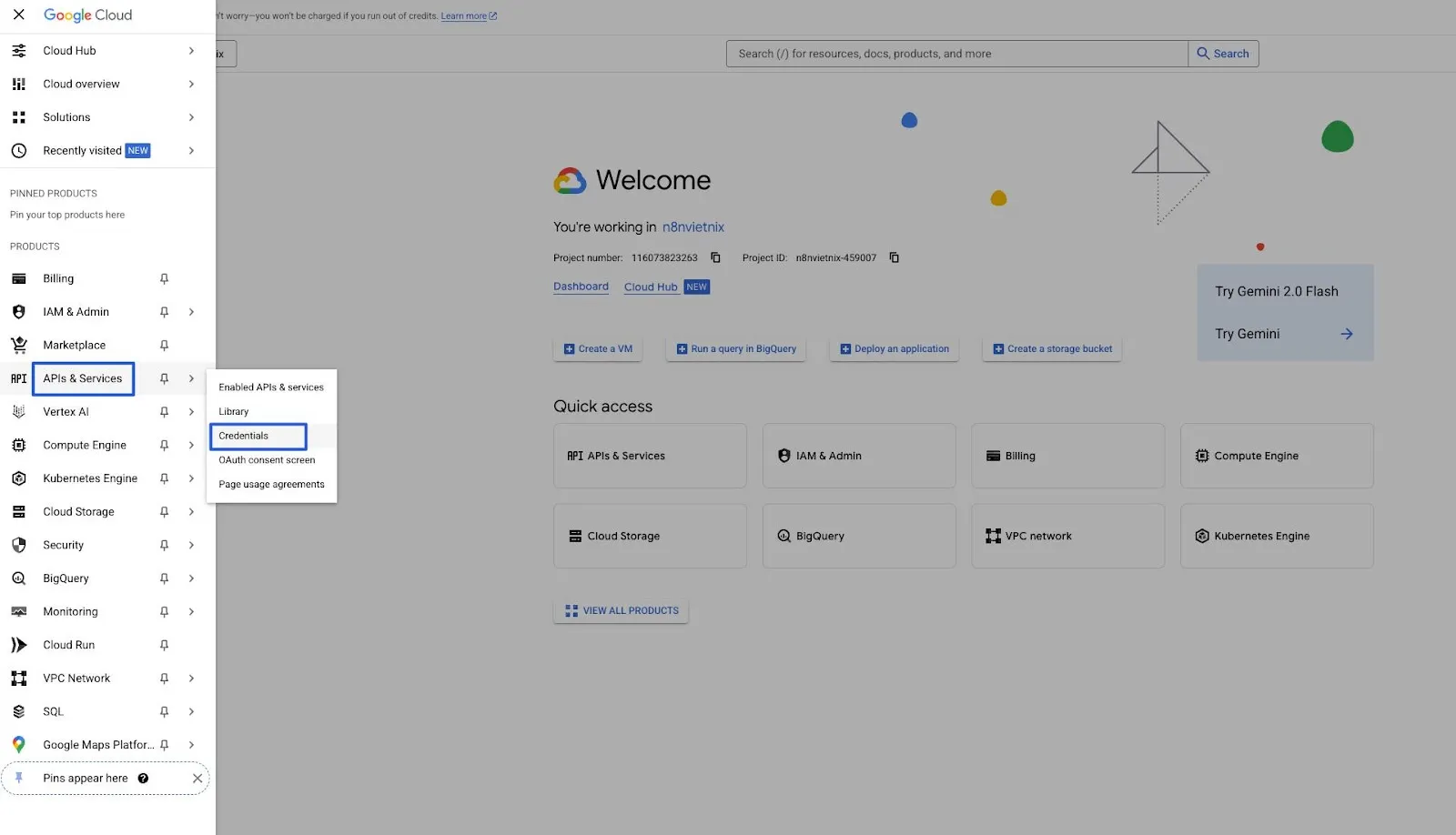
Task: Pin the Billing product
Action: point(164,278)
